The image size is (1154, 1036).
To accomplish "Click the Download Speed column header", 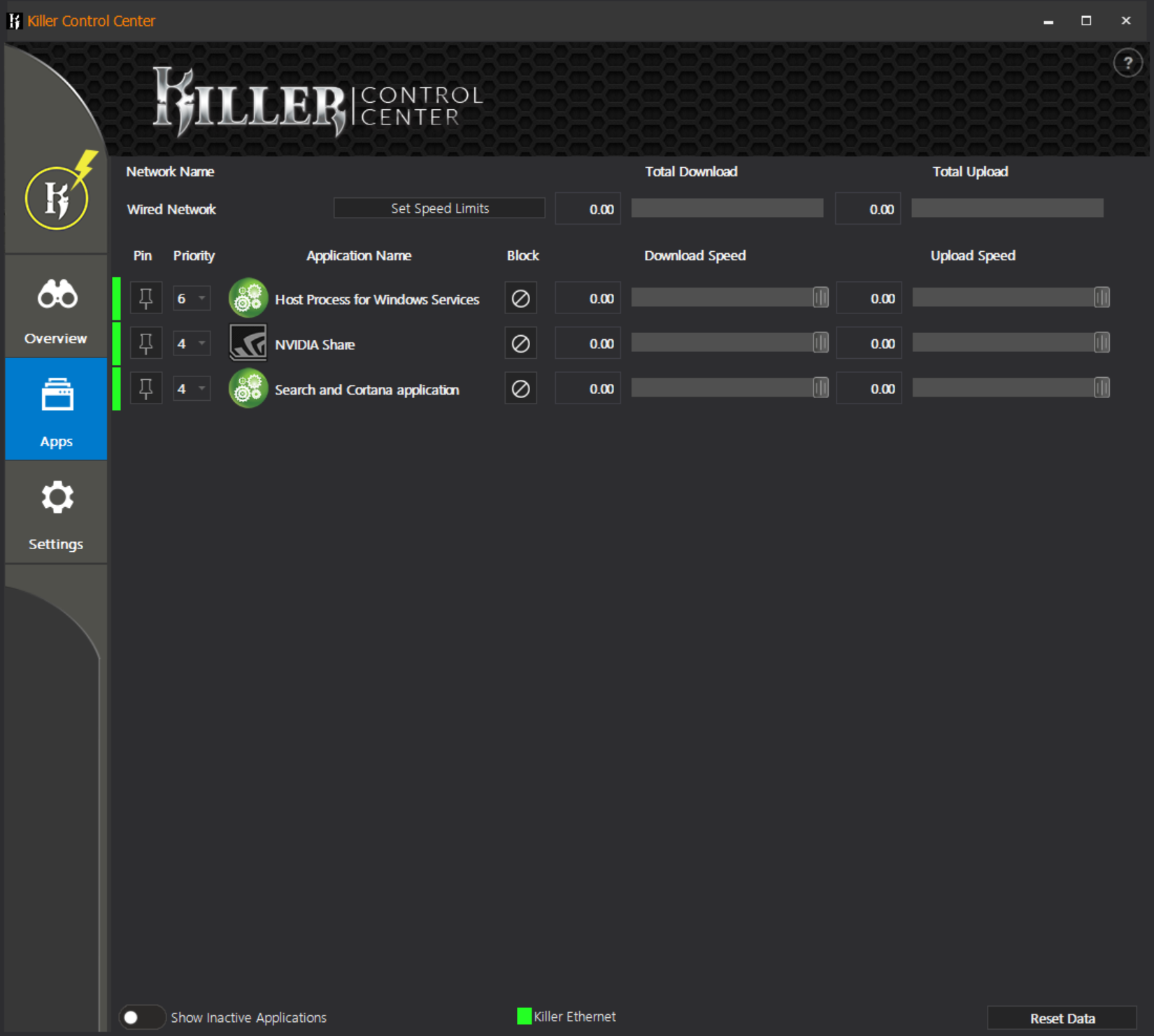I will tap(694, 255).
